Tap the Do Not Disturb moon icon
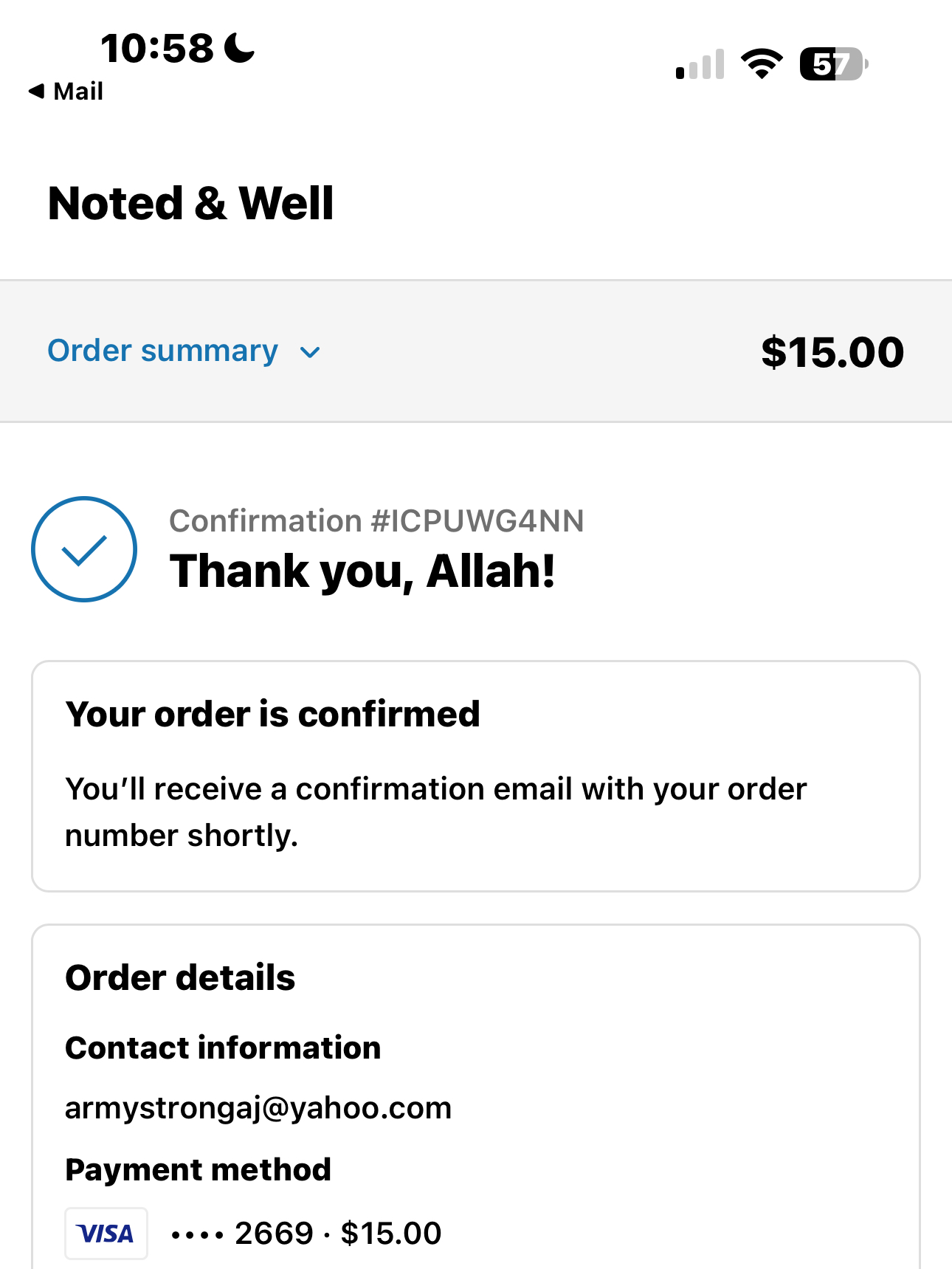952x1269 pixels. (239, 48)
